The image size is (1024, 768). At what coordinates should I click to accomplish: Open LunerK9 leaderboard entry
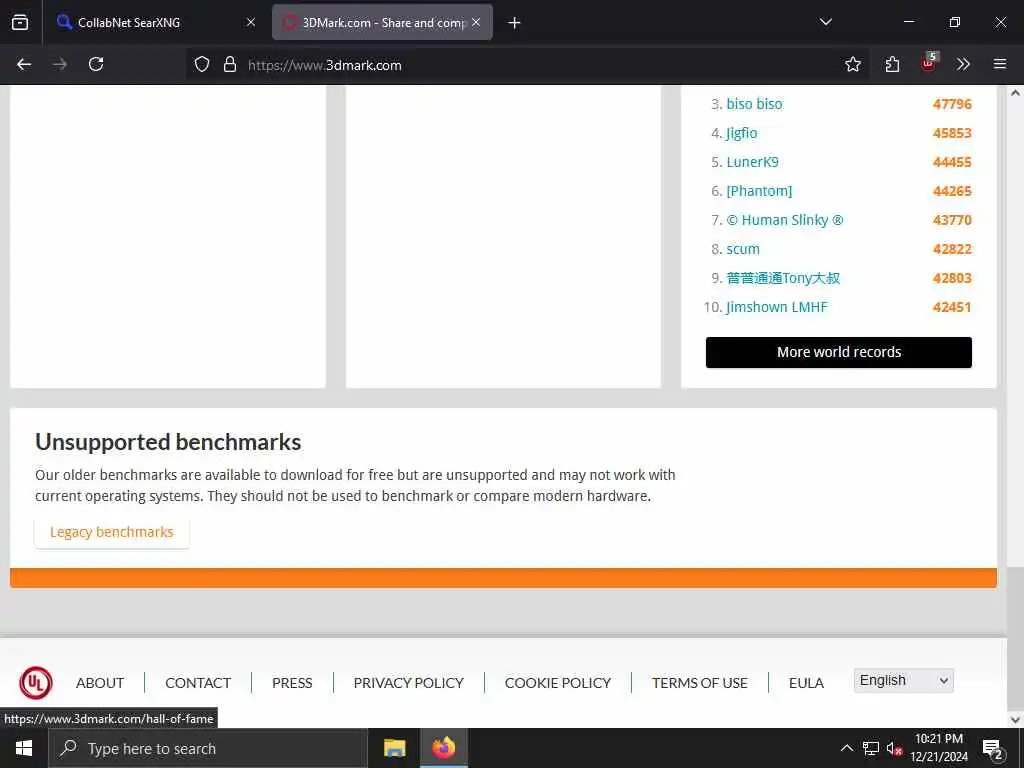click(x=752, y=162)
